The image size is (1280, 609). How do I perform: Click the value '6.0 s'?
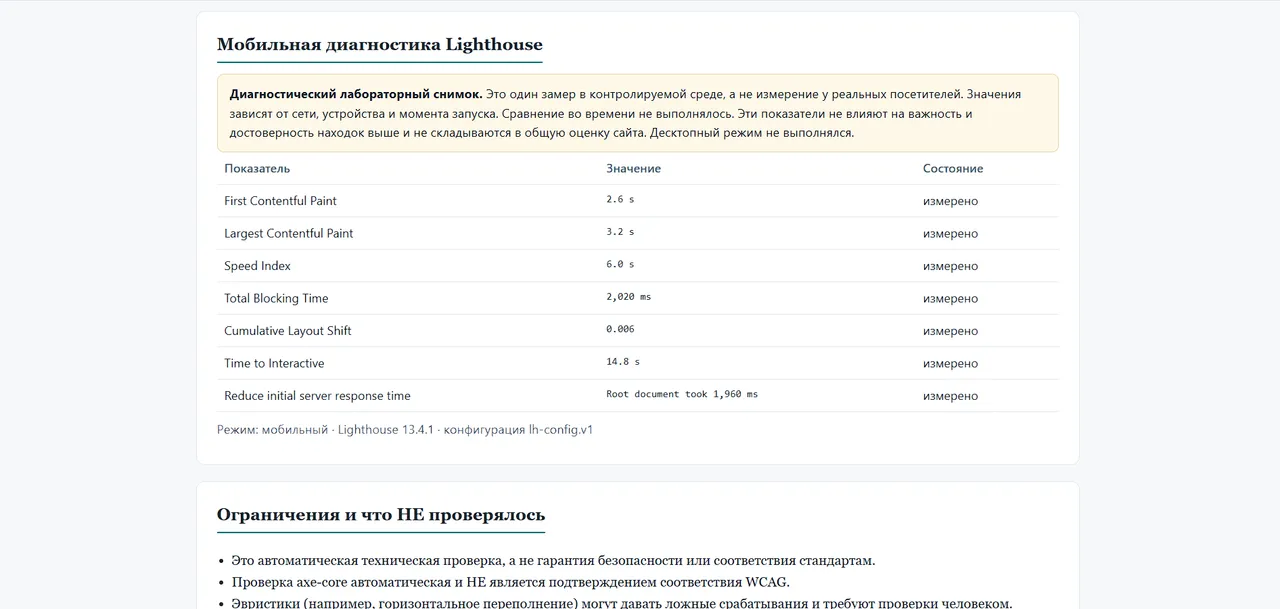(620, 265)
